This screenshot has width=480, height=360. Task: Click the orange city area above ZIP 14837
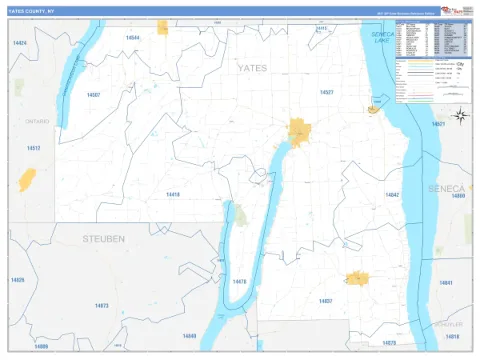click(x=357, y=279)
